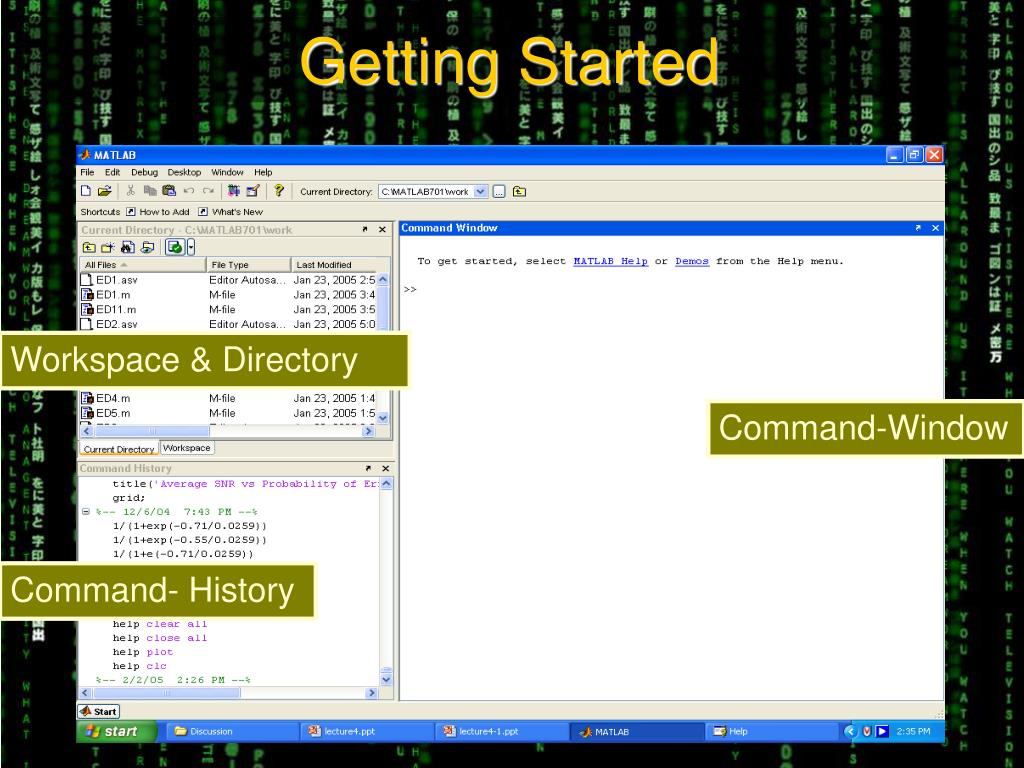Select the 'help clc' history entry
1024x768 pixels.
pyautogui.click(x=139, y=666)
